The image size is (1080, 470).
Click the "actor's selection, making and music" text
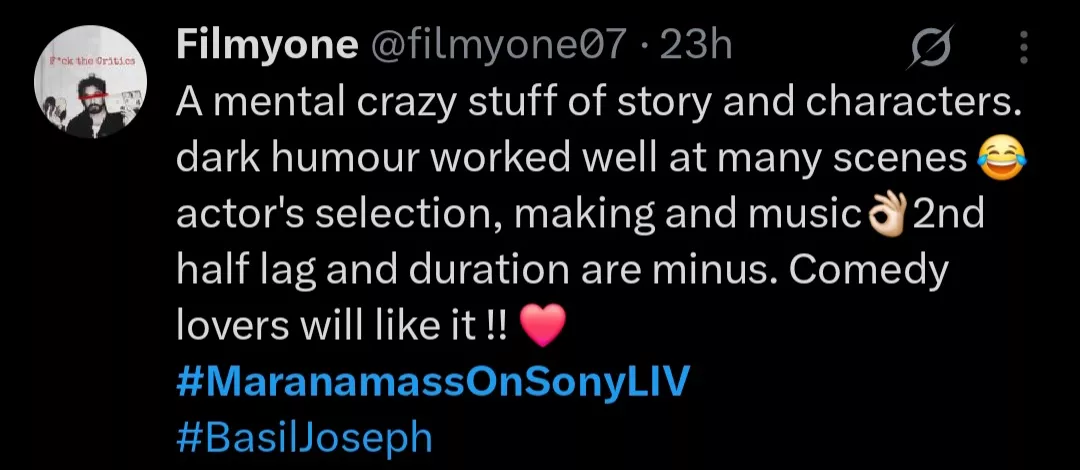point(518,214)
